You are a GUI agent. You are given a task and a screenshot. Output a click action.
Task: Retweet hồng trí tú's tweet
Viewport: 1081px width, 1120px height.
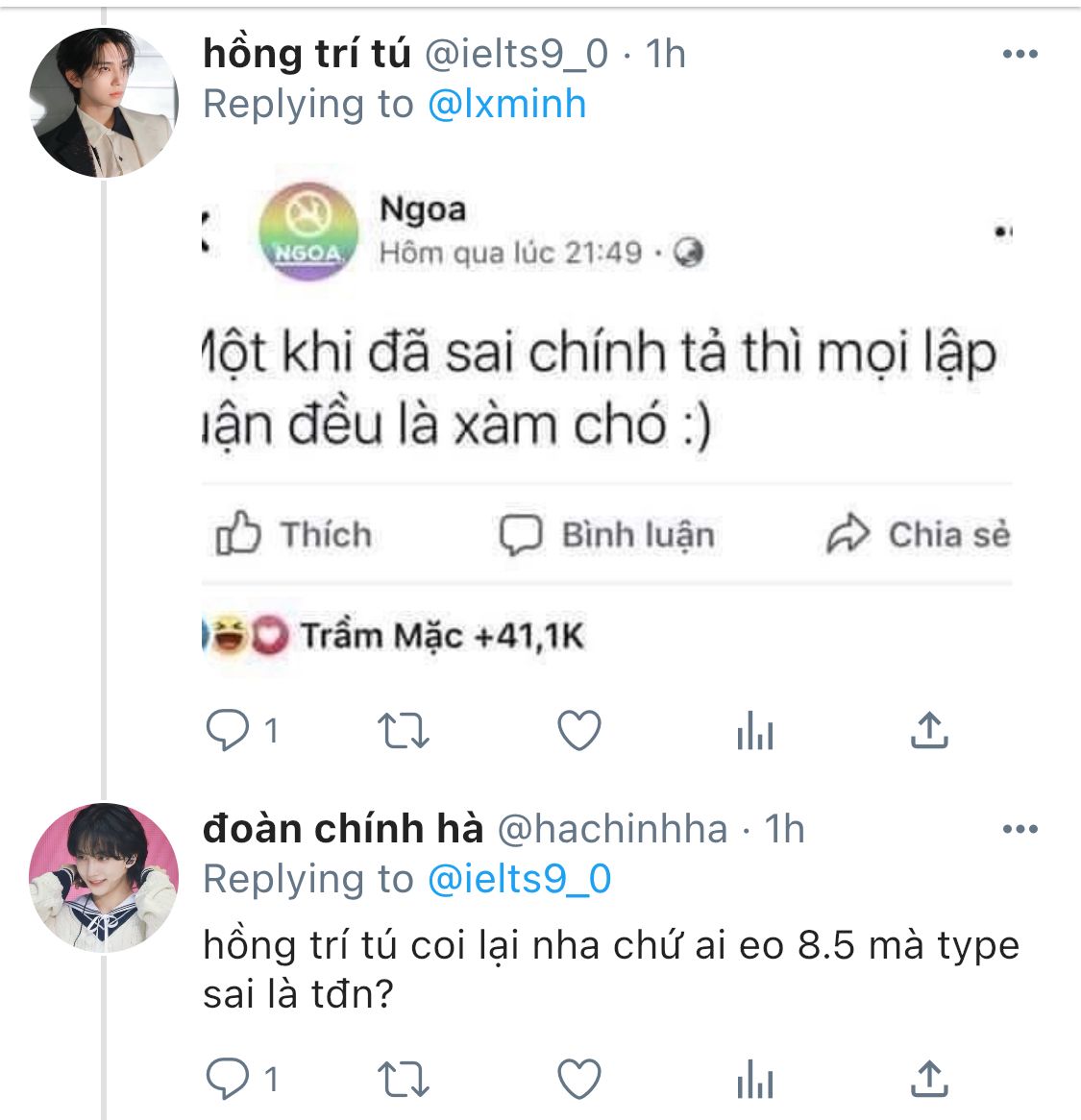point(404,732)
